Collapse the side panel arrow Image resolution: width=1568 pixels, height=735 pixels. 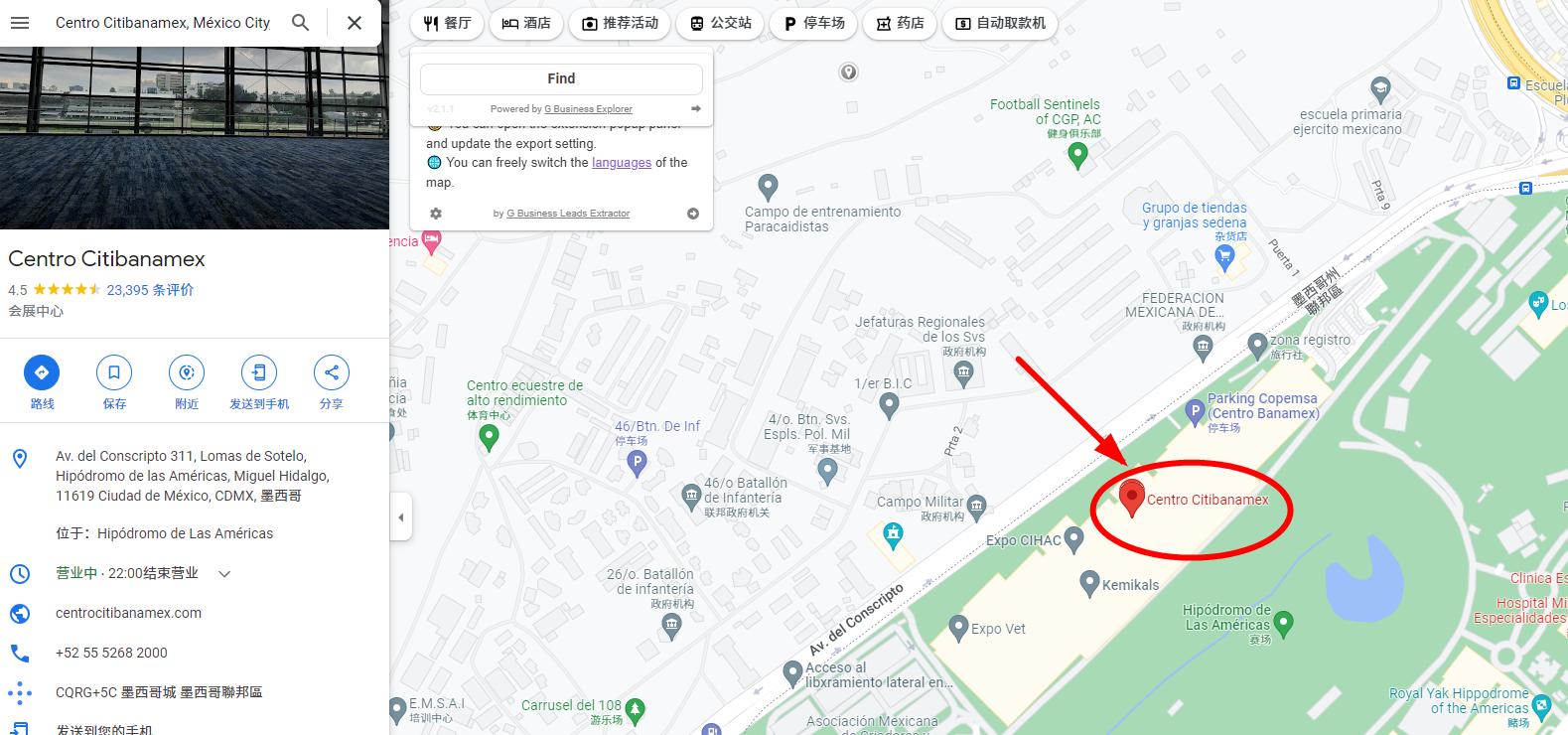click(401, 516)
